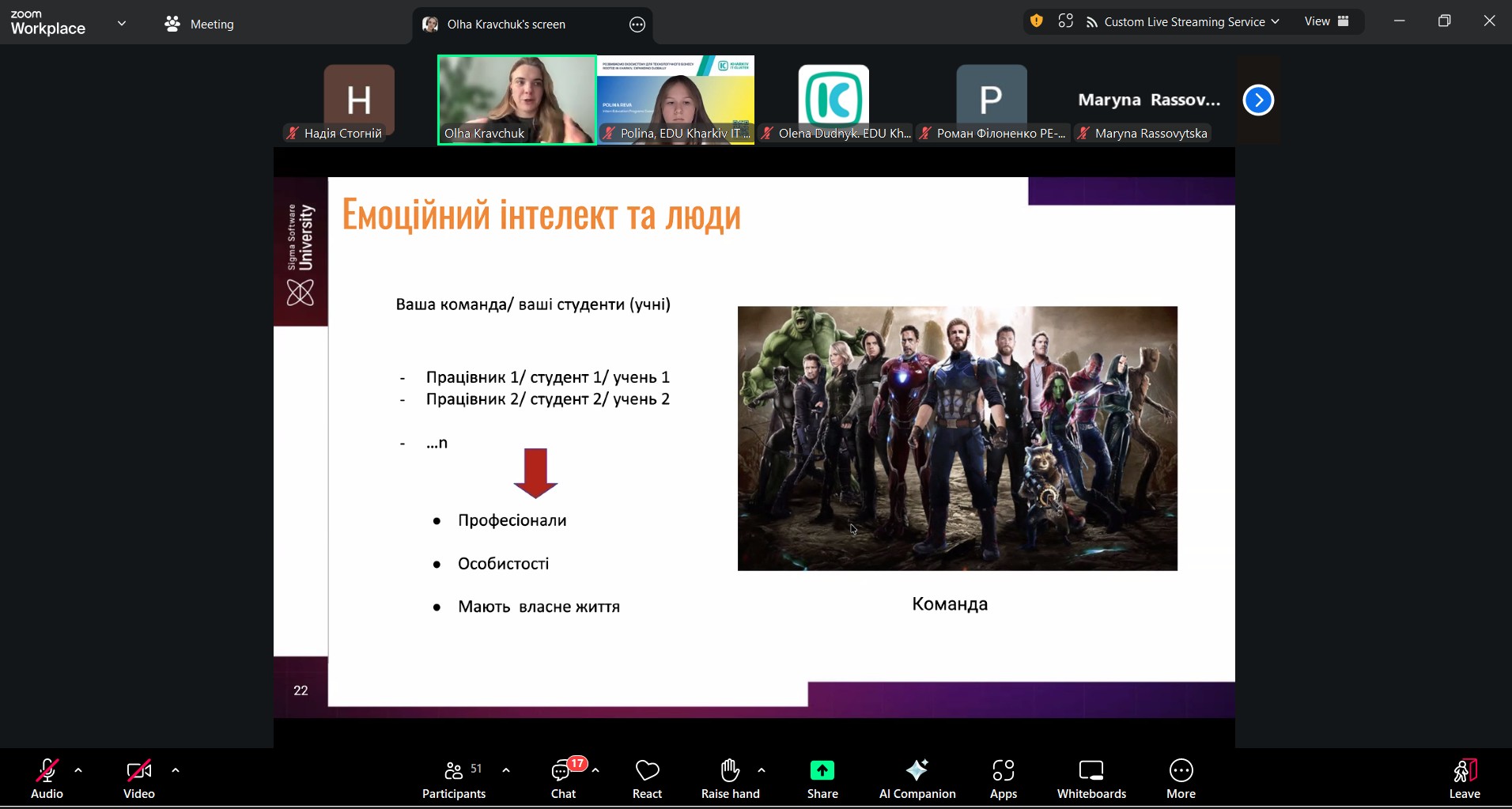The height and width of the screenshot is (809, 1512).
Task: Select Olha Kravchuk's video thumbnail
Action: pos(516,100)
